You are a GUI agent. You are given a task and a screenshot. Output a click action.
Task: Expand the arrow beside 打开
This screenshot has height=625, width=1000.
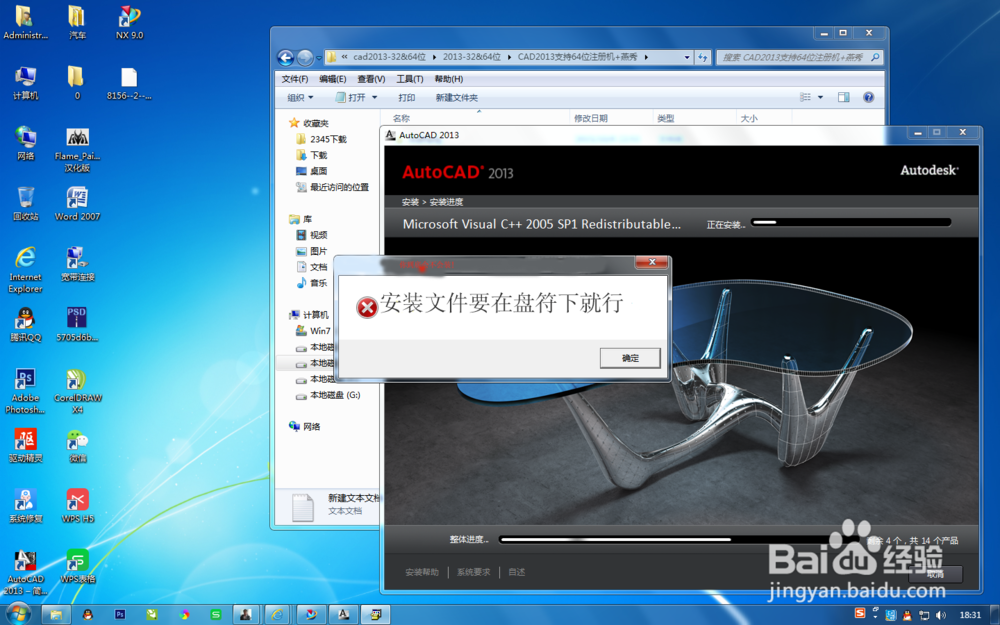click(375, 98)
